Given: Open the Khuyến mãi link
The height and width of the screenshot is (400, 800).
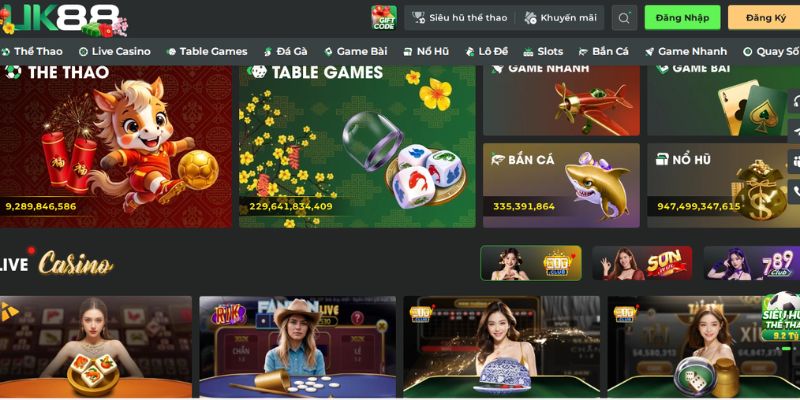Looking at the screenshot, I should coord(561,18).
